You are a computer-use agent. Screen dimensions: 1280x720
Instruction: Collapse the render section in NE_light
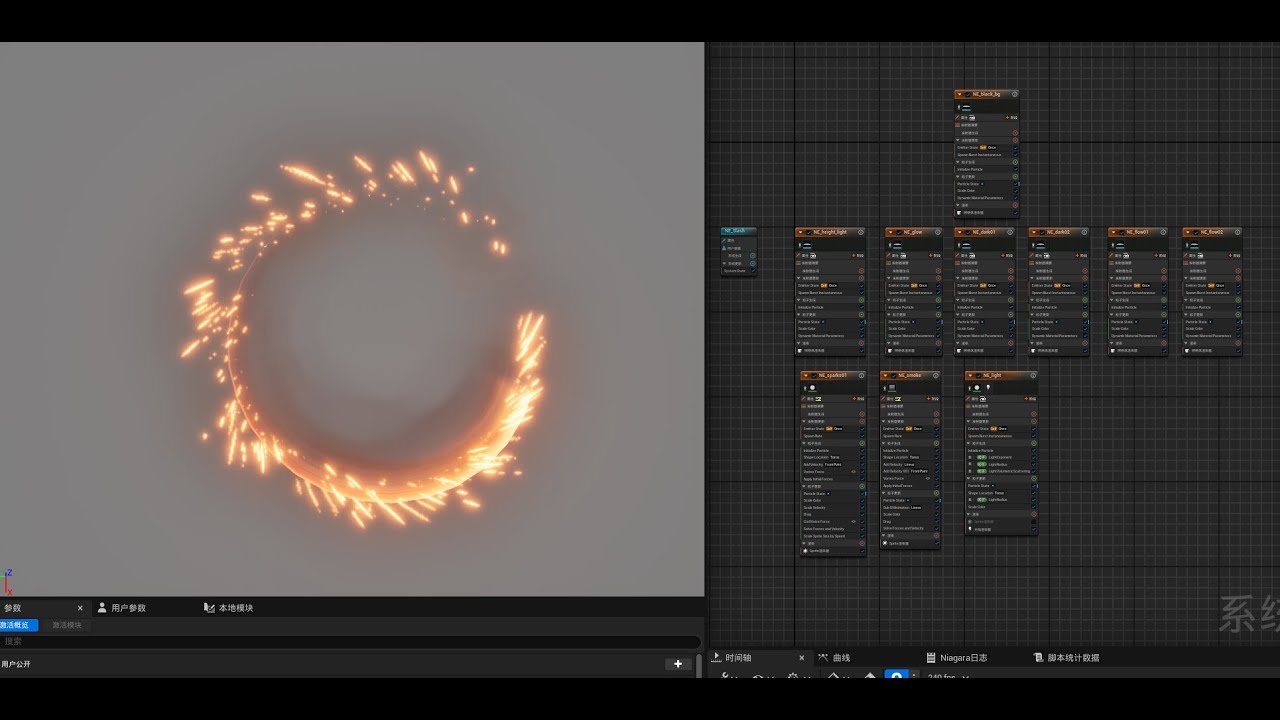(x=969, y=514)
